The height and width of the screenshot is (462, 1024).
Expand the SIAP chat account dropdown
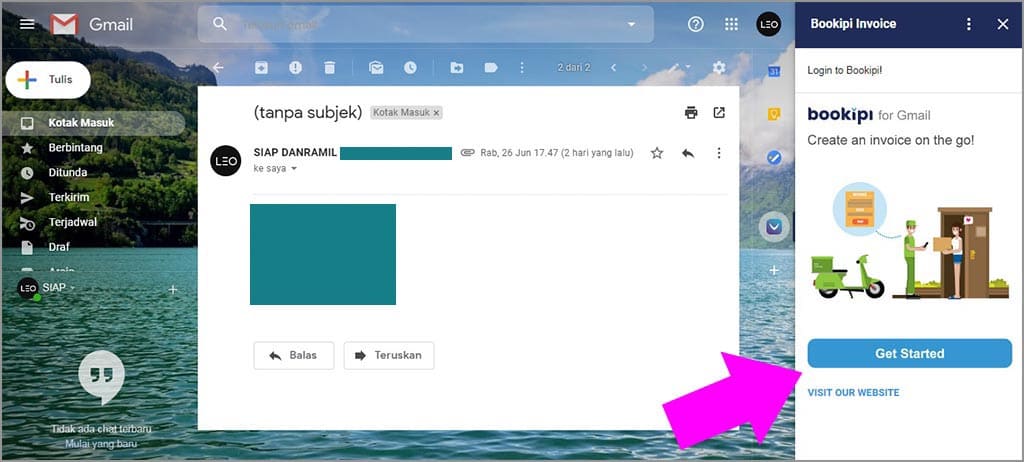[x=72, y=288]
